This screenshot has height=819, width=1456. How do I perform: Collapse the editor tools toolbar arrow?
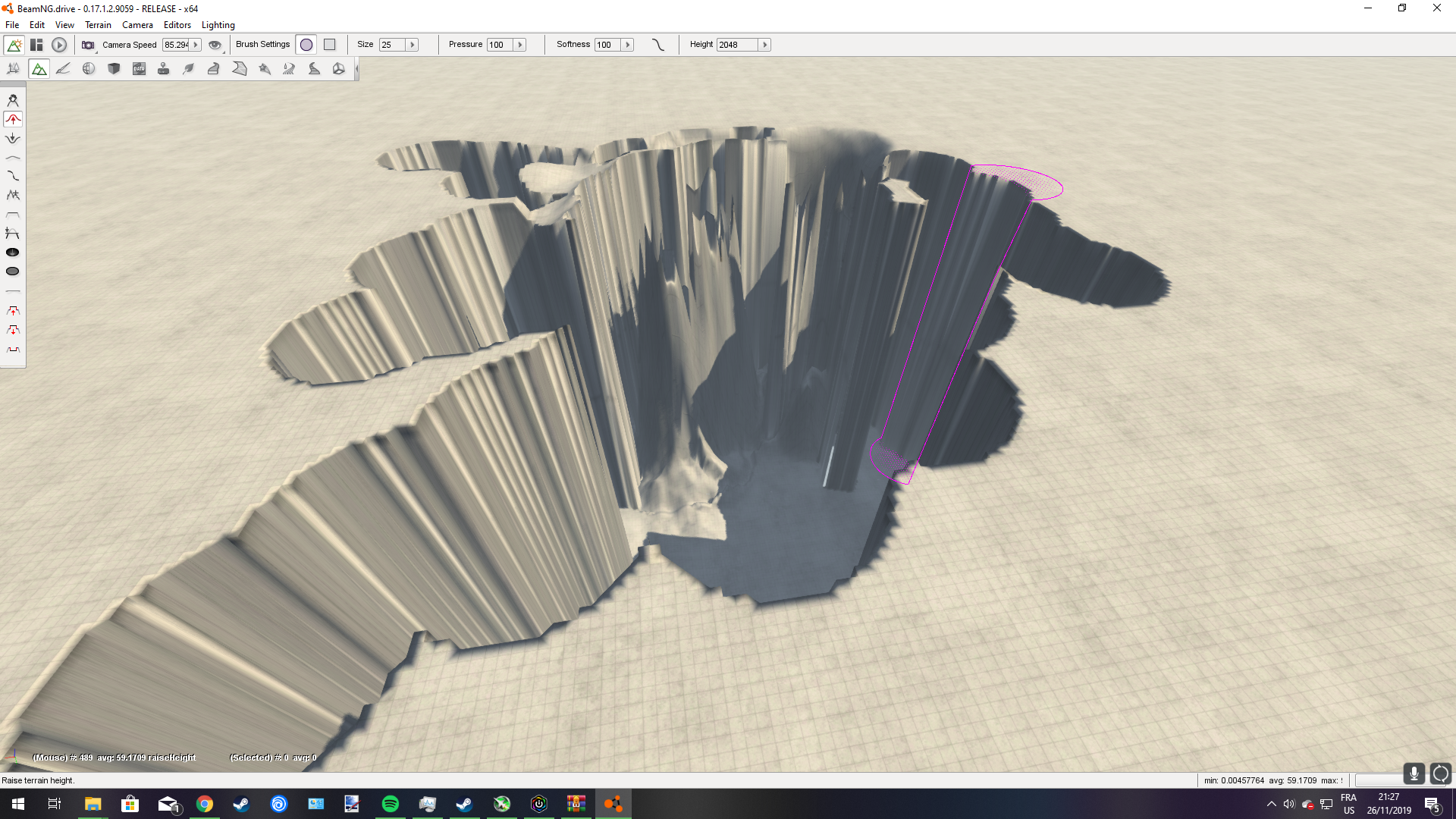tap(356, 69)
